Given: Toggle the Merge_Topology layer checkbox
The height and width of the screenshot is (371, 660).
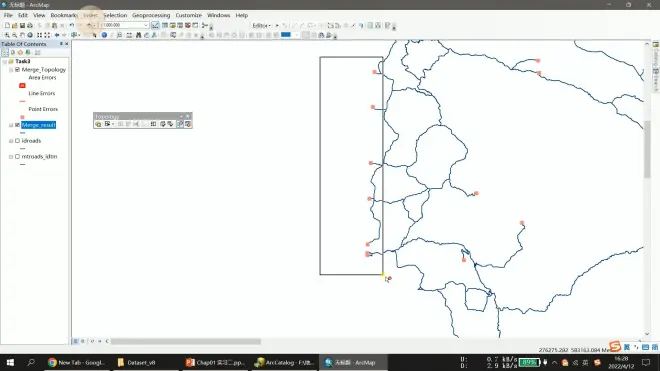Looking at the screenshot, I should (x=17, y=69).
